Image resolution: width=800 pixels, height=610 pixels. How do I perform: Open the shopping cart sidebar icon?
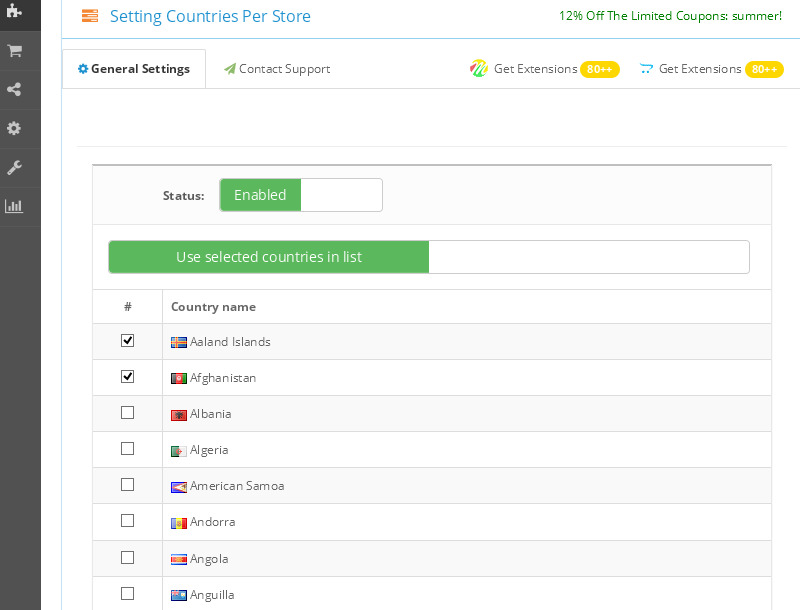(x=14, y=51)
